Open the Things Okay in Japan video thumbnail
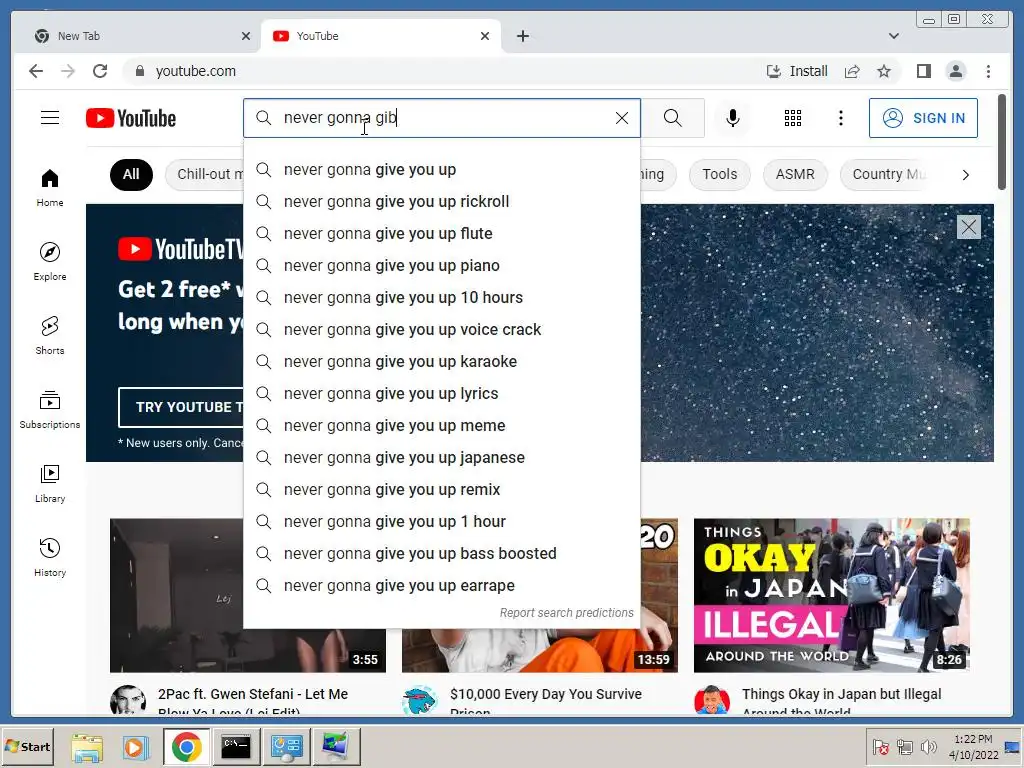The width and height of the screenshot is (1024, 768). click(831, 595)
